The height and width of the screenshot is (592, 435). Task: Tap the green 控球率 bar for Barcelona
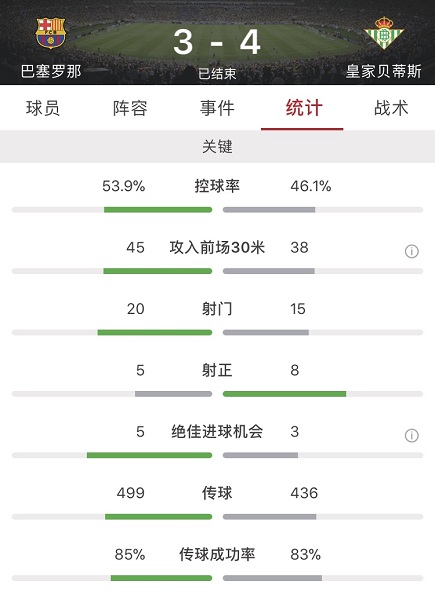158,210
